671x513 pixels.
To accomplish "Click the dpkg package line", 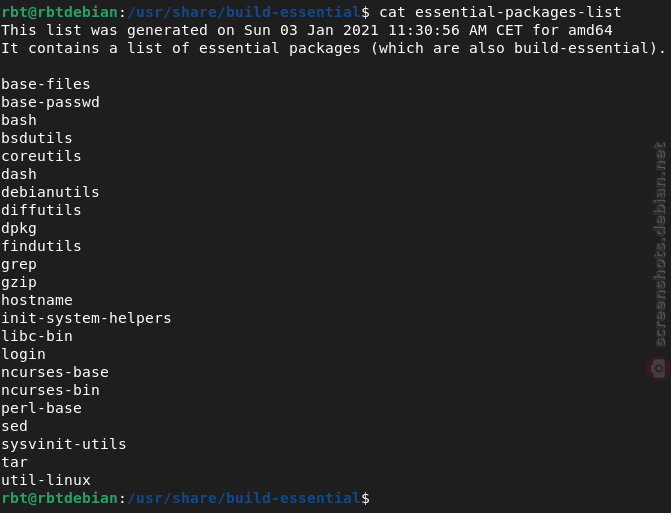I will 19,228.
